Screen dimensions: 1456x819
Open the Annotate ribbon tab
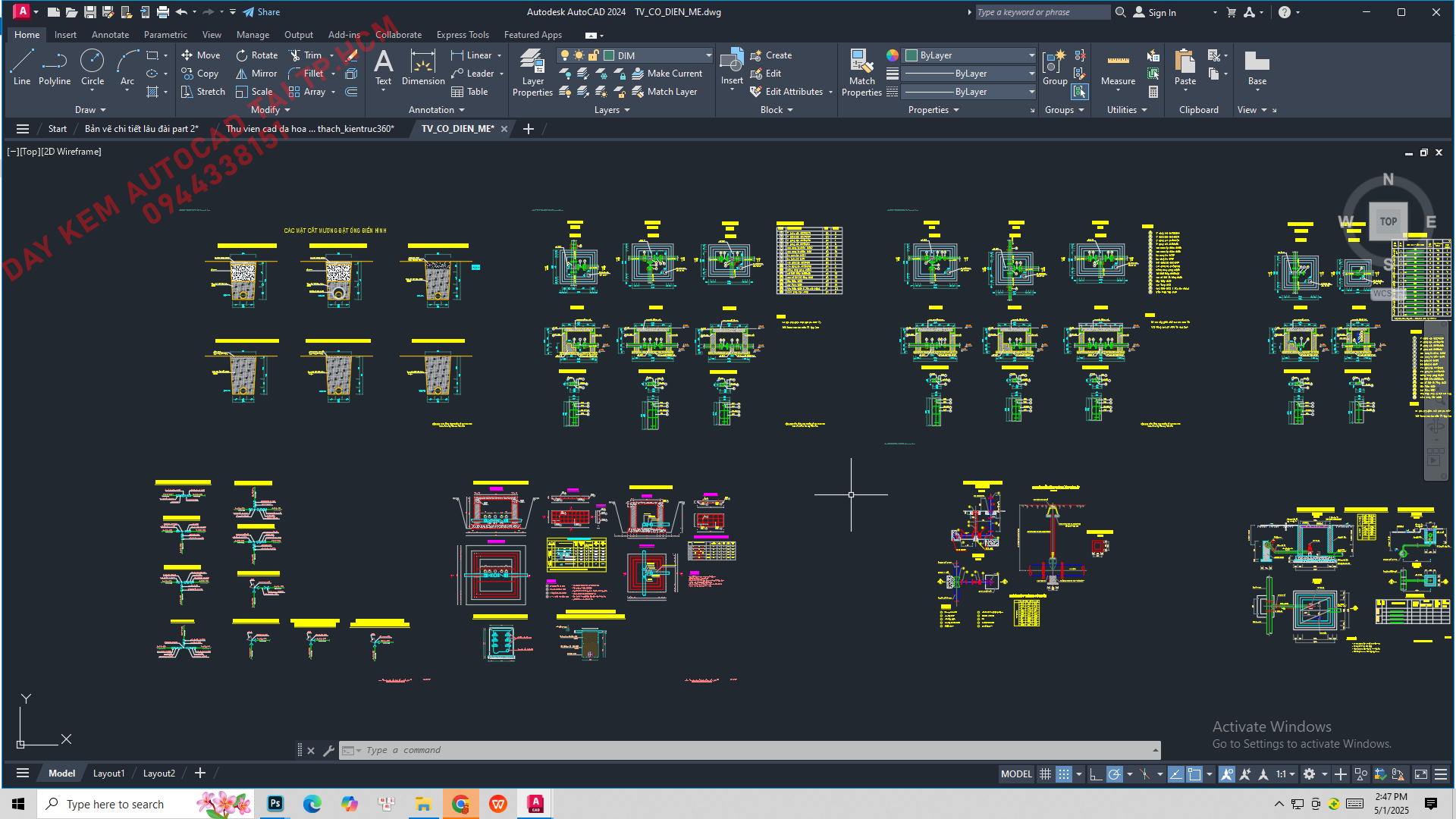[110, 35]
